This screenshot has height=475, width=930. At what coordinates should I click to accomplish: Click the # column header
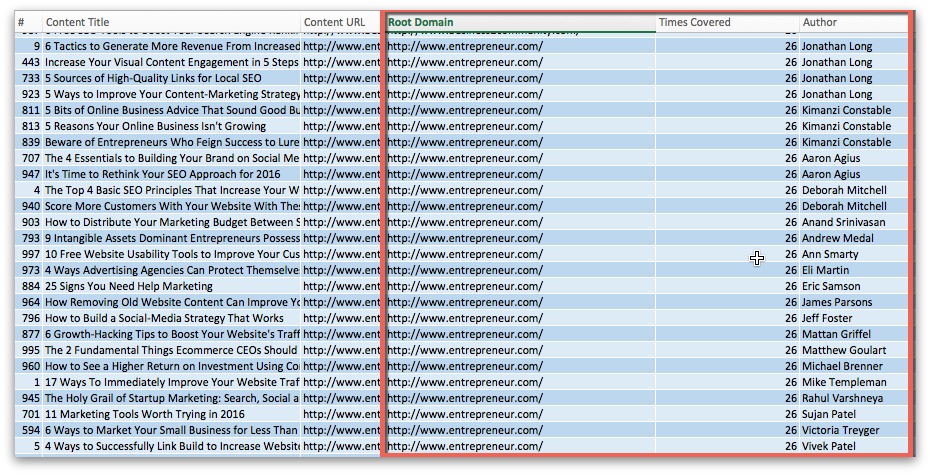click(28, 23)
